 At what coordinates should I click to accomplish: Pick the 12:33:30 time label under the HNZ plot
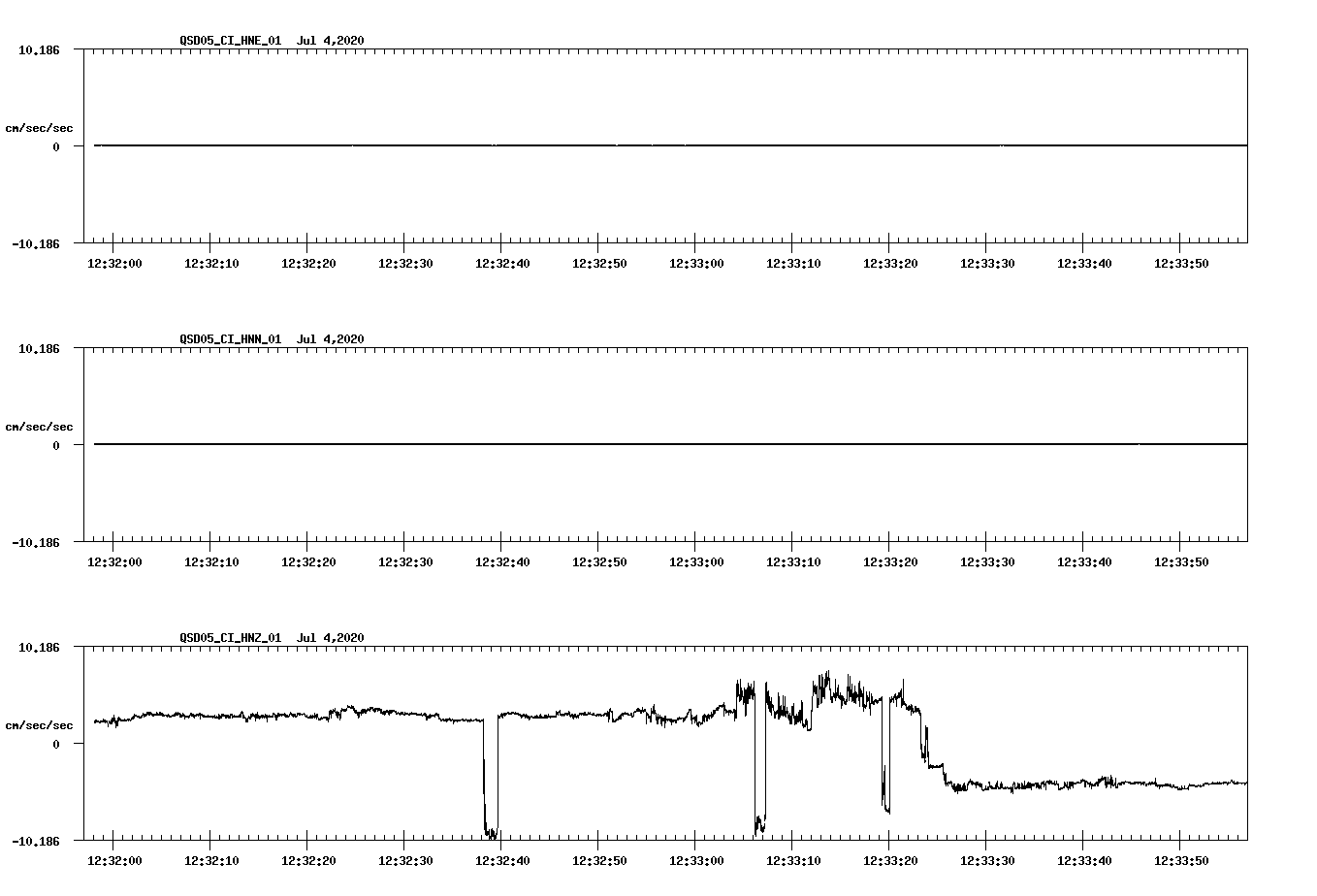tap(987, 861)
